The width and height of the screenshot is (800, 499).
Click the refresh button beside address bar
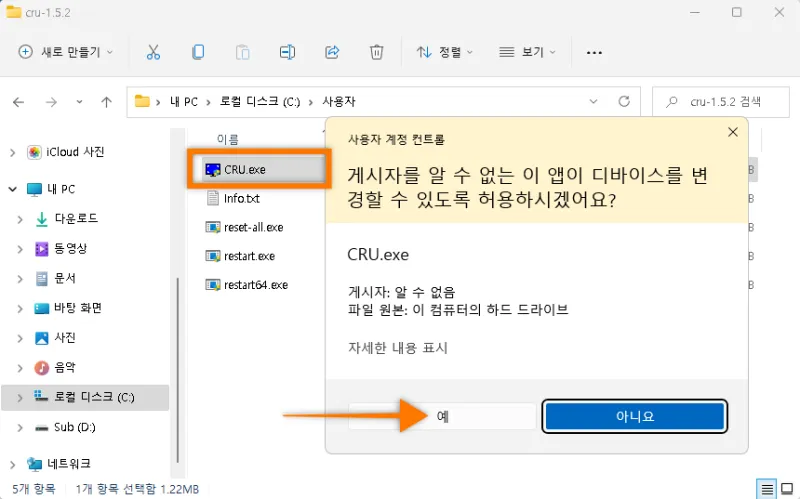[x=624, y=102]
